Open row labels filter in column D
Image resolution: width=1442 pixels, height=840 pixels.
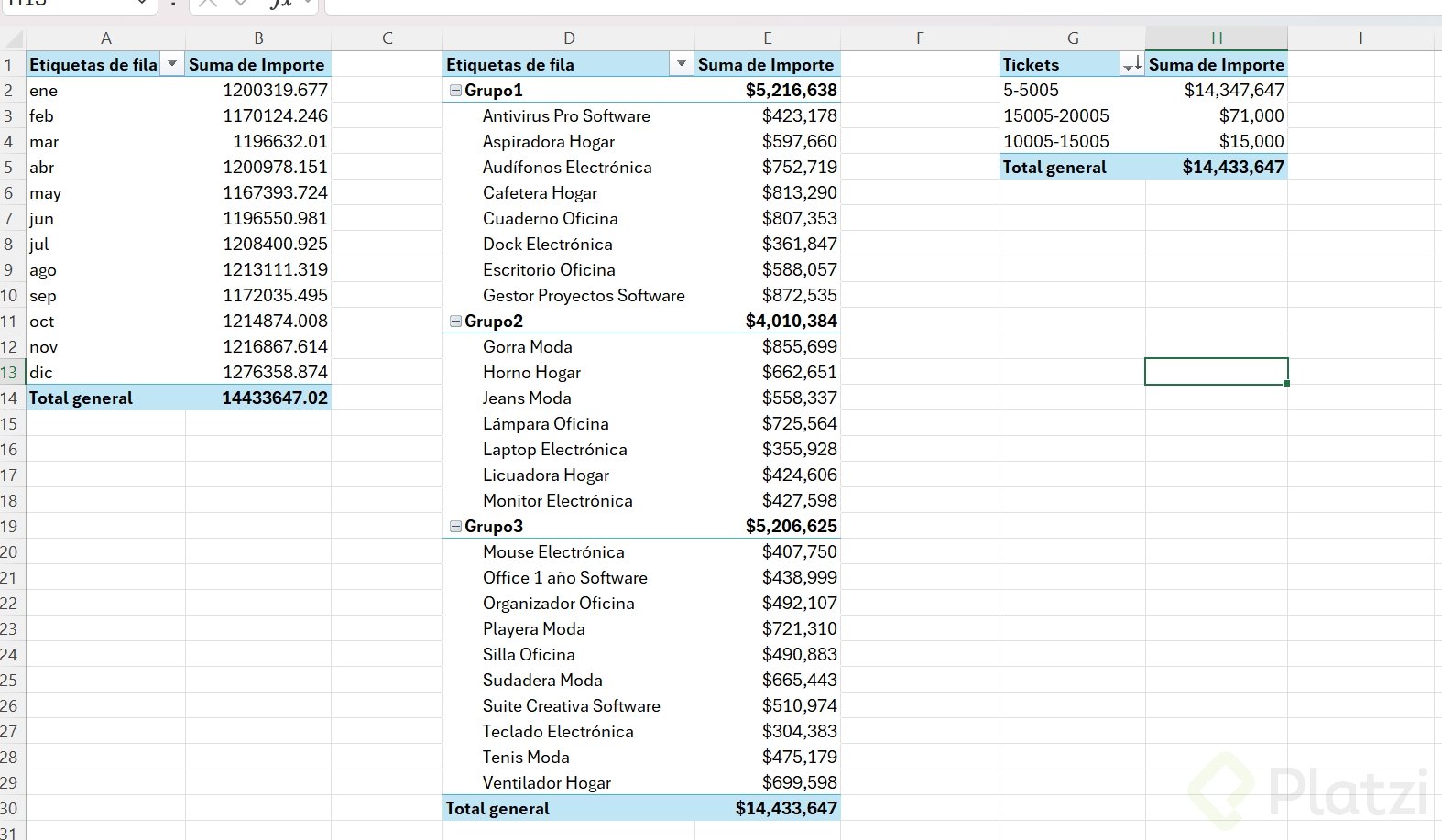(x=681, y=64)
